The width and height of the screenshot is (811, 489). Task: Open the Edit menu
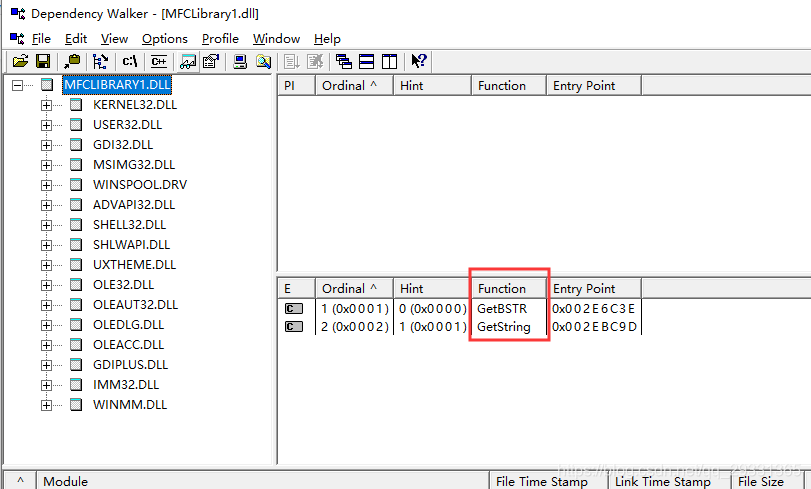76,39
